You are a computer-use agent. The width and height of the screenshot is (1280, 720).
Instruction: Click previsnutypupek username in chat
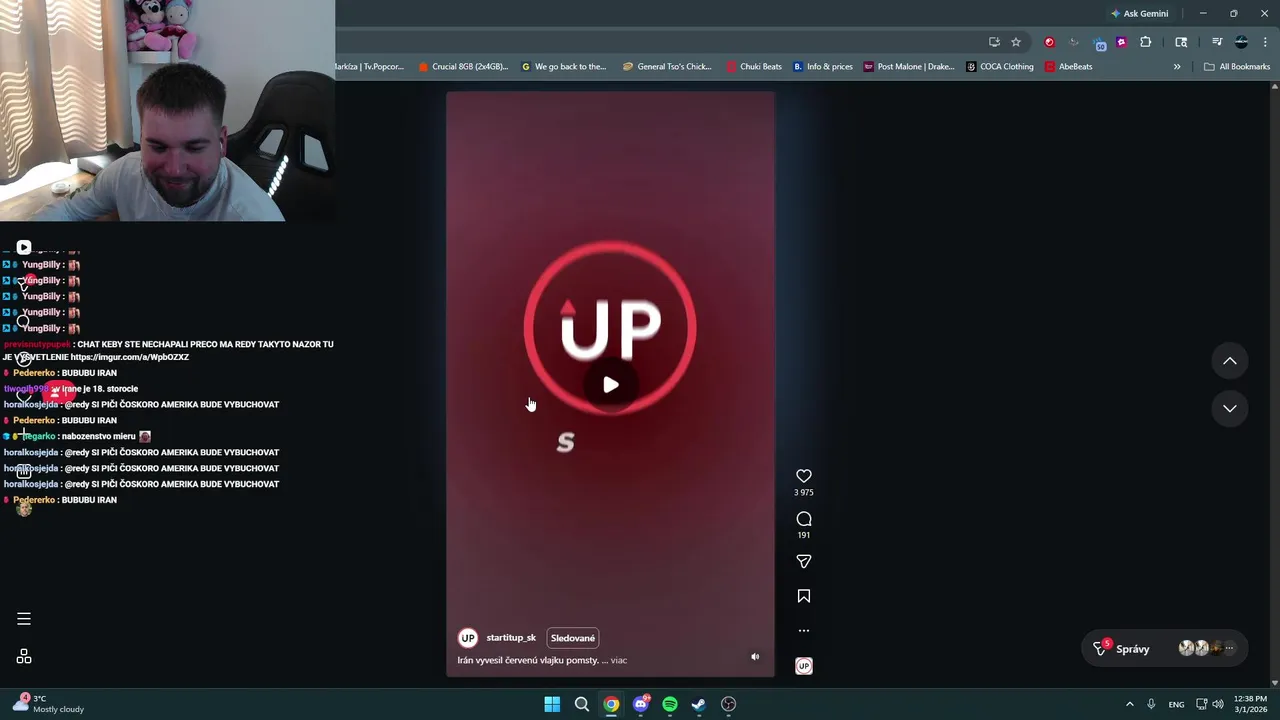pos(38,345)
